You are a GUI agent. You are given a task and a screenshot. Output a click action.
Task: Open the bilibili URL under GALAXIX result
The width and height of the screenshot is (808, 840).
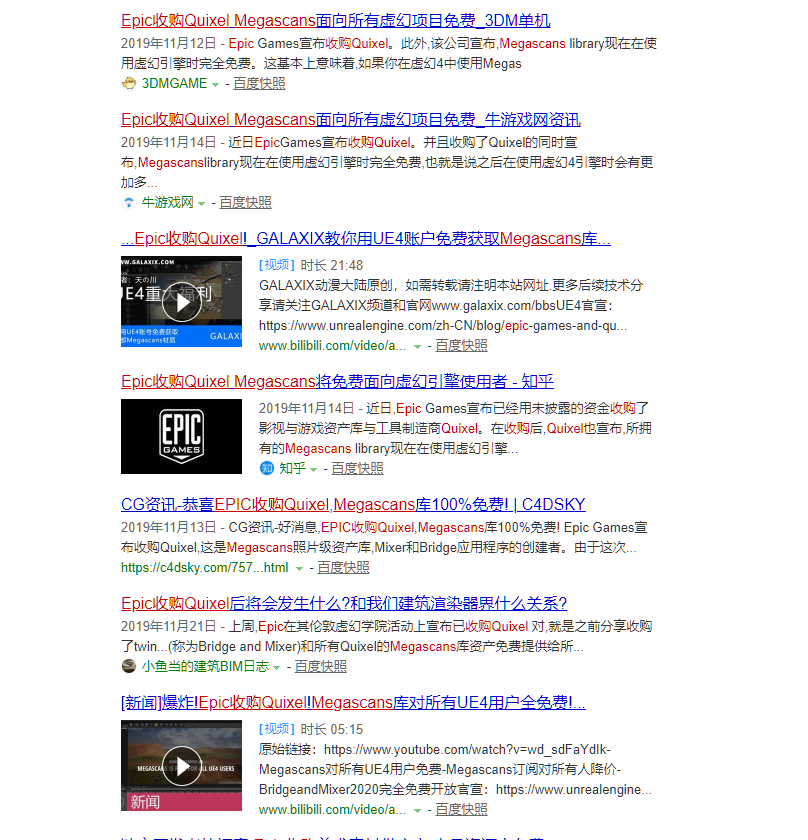click(332, 346)
